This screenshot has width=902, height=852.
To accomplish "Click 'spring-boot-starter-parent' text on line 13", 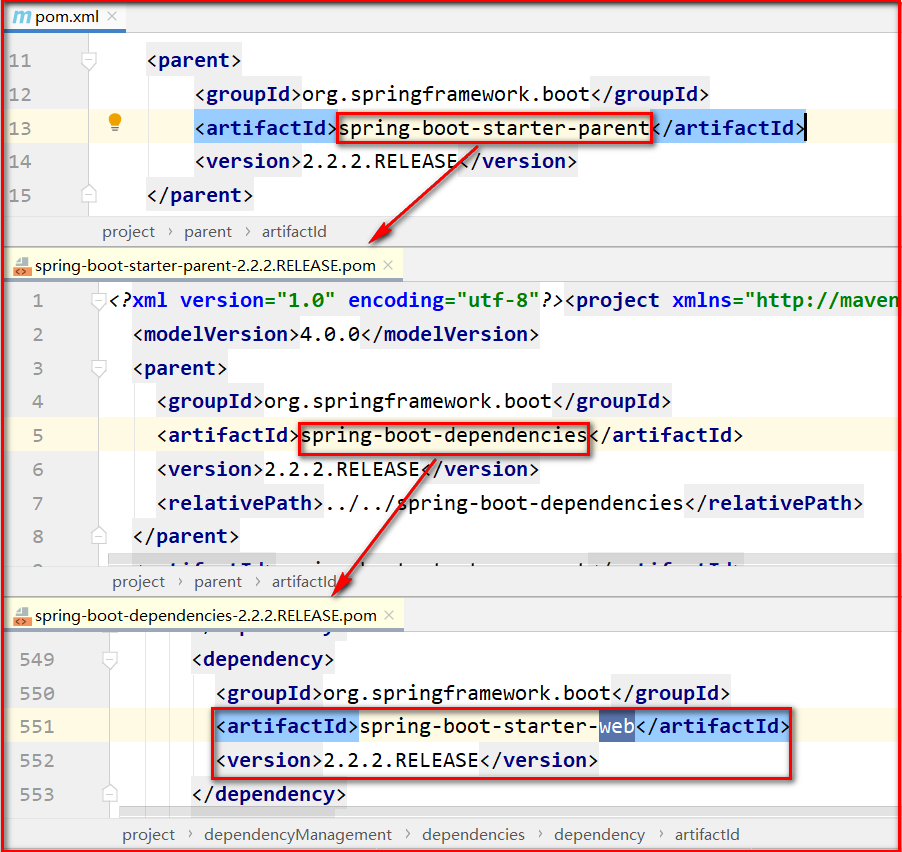I will pos(494,128).
